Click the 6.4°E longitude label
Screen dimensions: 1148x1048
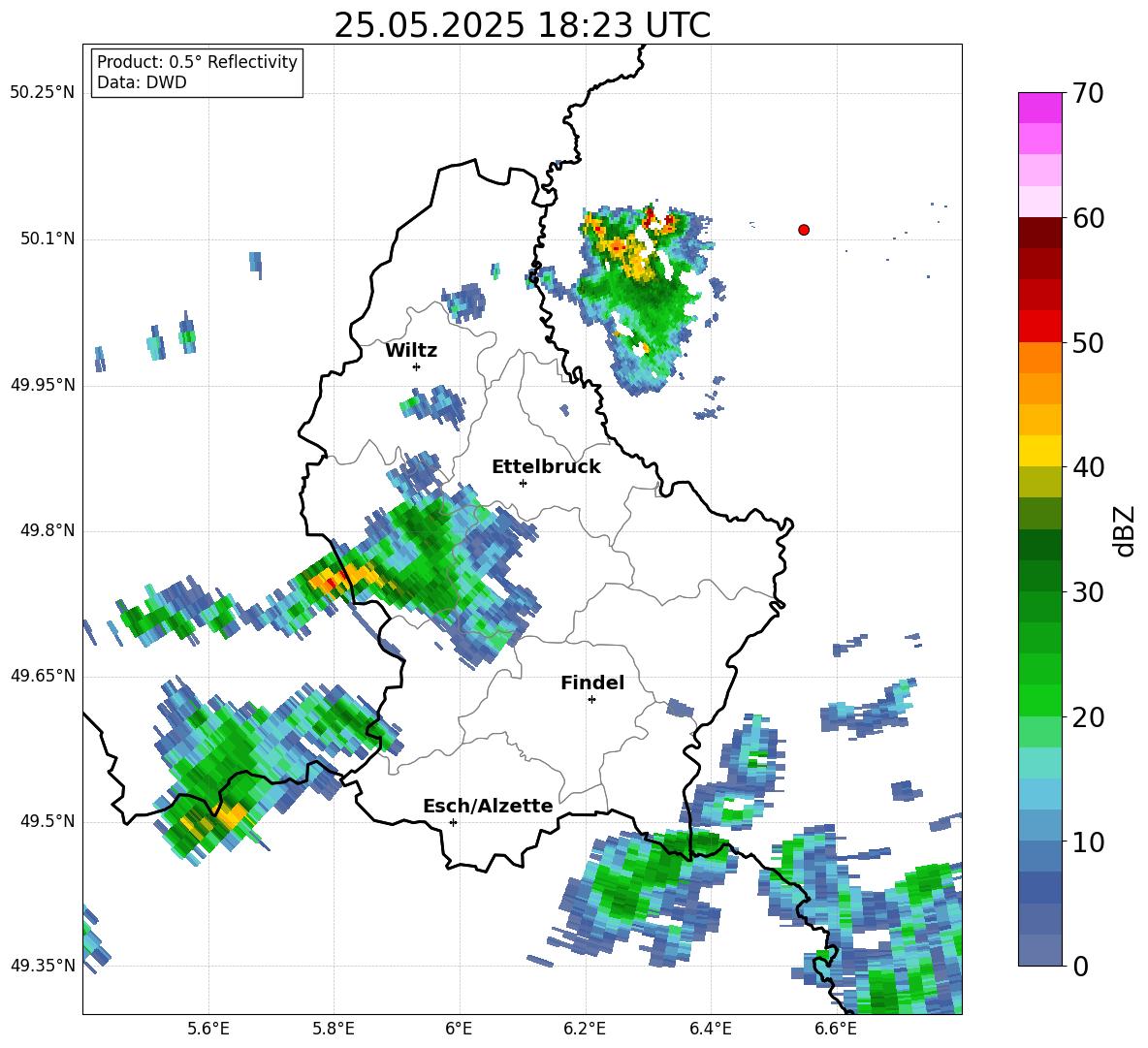710,1029
